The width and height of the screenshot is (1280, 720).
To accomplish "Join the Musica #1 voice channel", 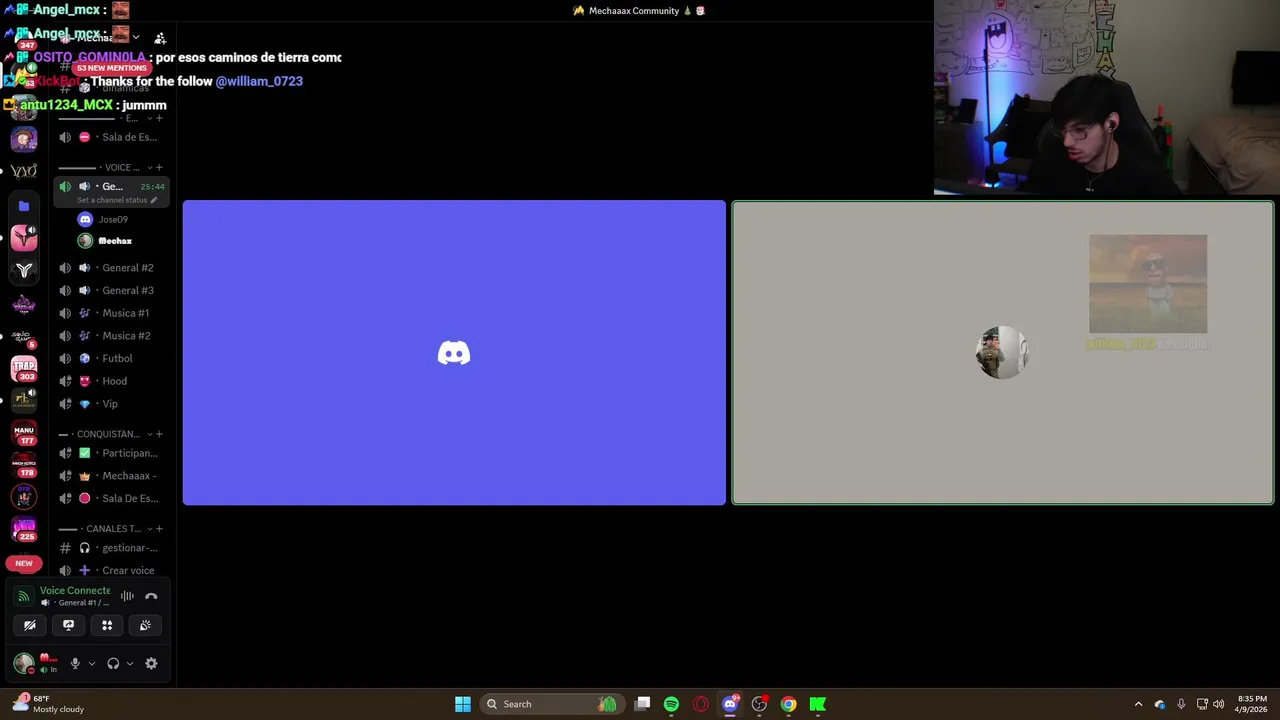I will pos(111,313).
